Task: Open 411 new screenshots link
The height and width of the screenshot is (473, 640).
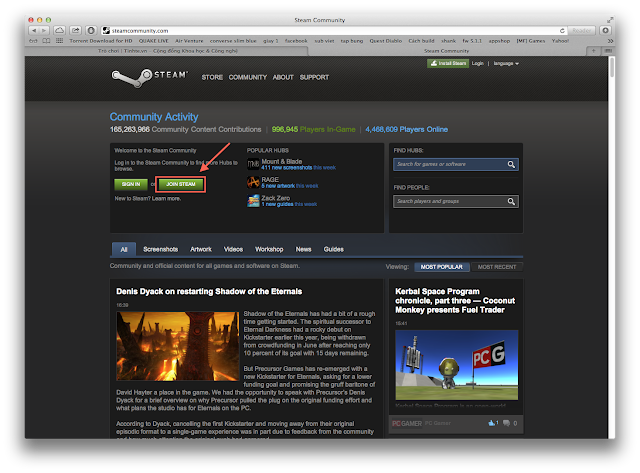Action: pos(287,167)
